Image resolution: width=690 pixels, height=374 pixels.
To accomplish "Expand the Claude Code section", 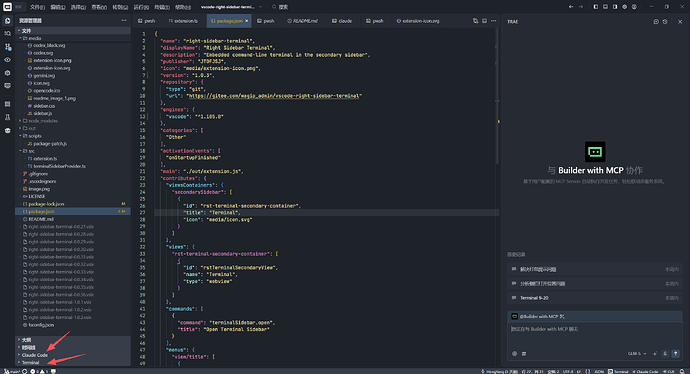I will (74, 355).
